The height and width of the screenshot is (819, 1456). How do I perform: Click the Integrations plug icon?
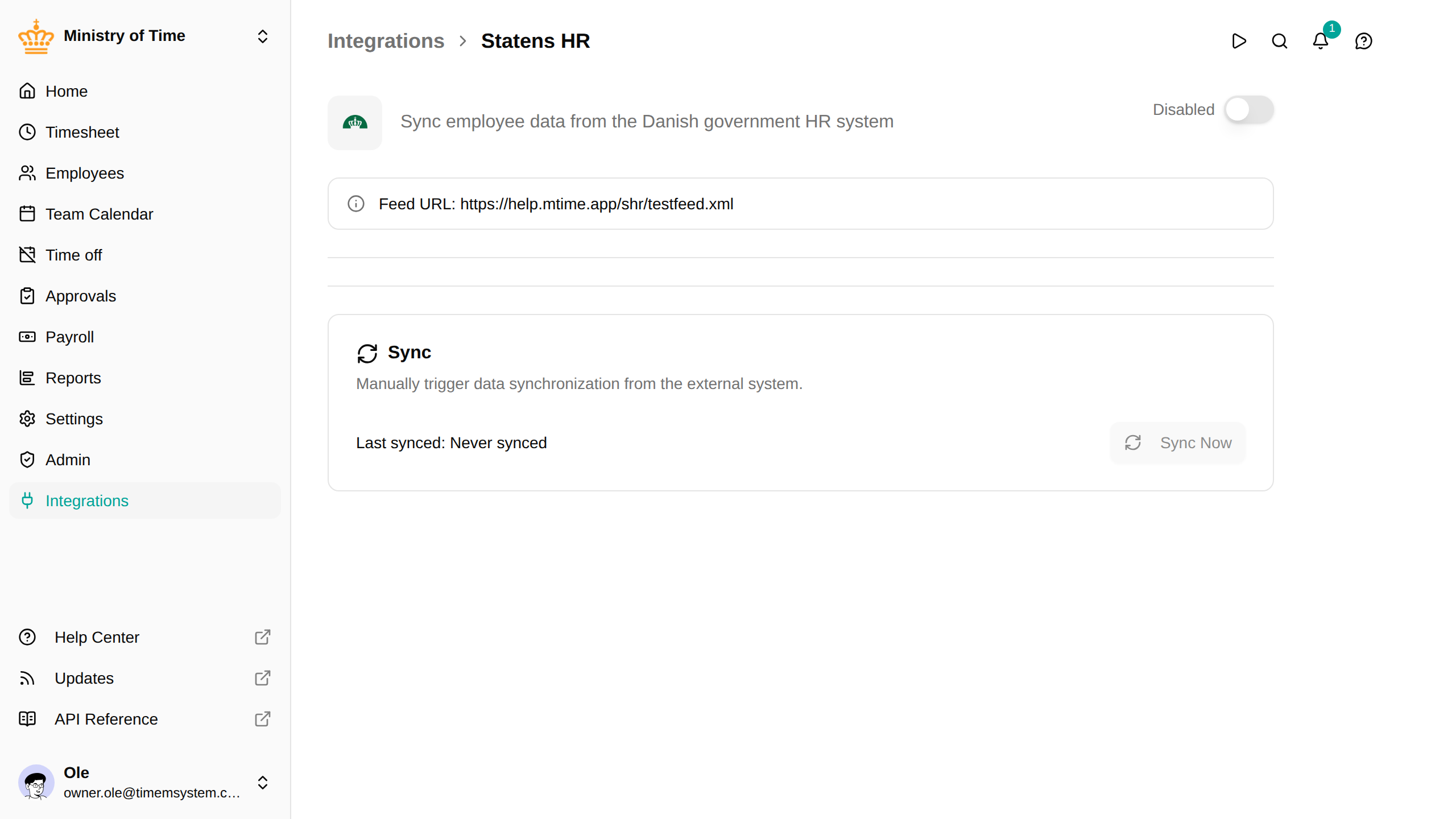point(27,500)
